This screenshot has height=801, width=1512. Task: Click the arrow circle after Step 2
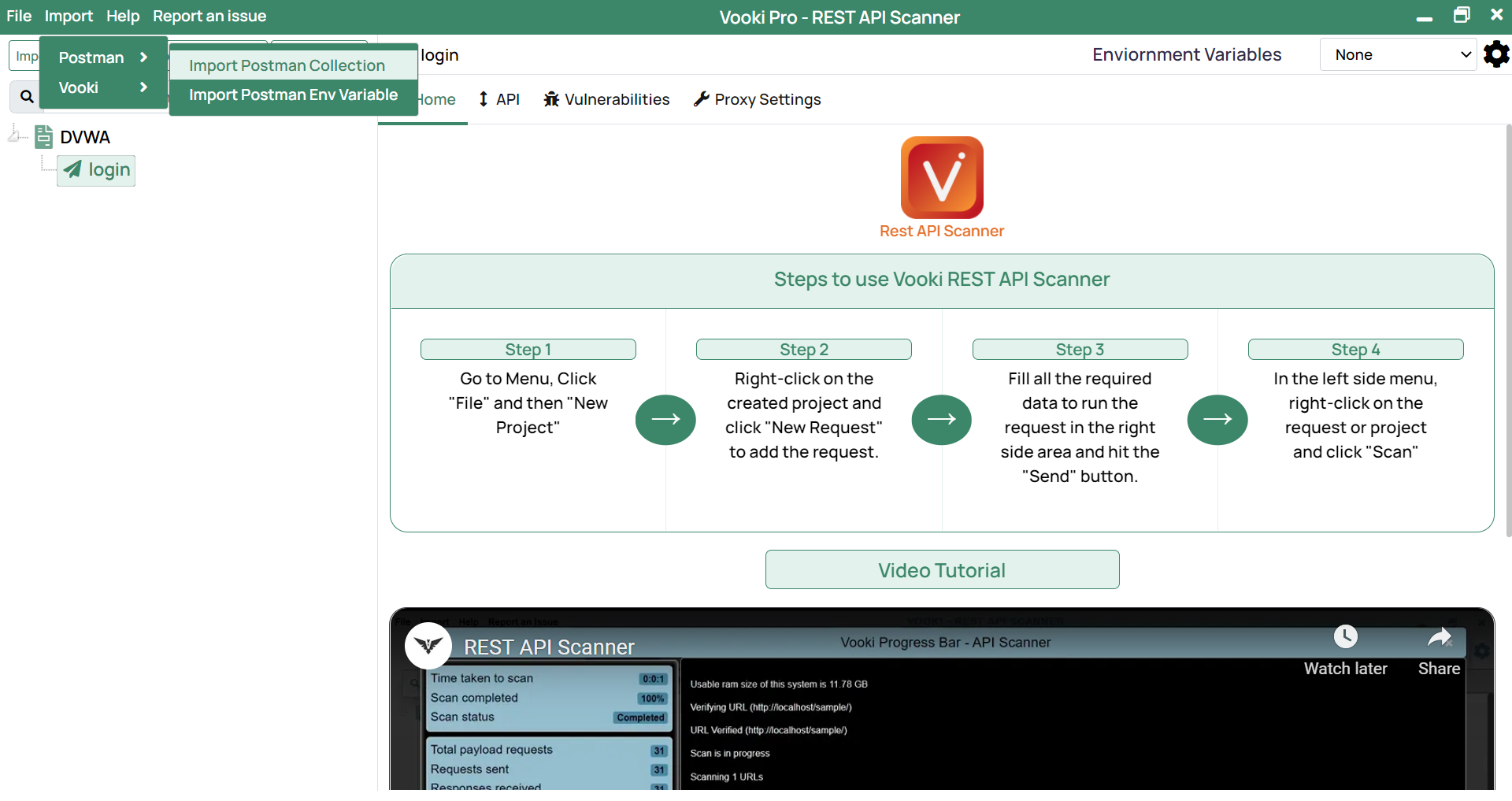(941, 419)
